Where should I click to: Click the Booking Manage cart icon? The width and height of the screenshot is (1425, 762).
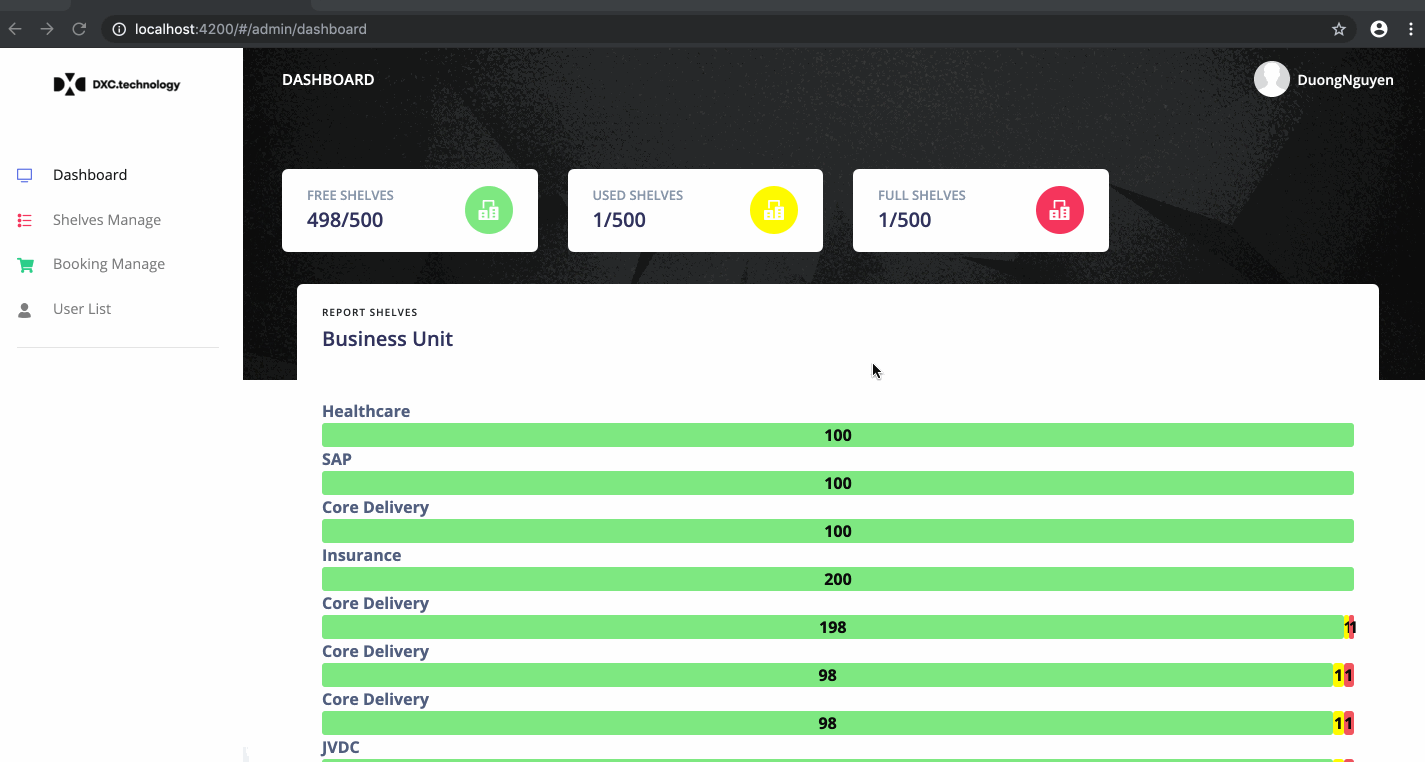pos(25,265)
